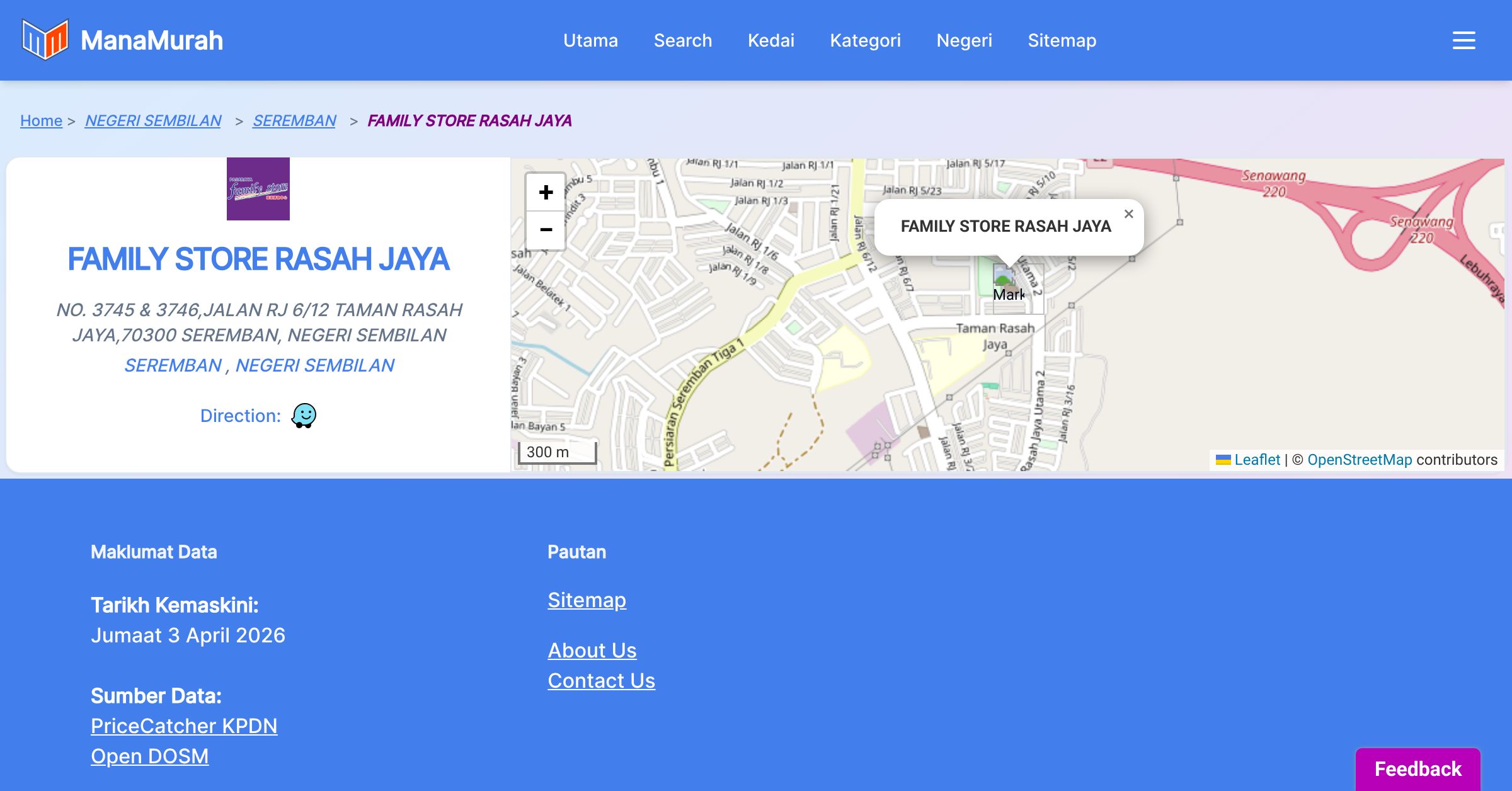Select Negeri in the top navigation
Screen dimensions: 1512x791
[x=964, y=40]
